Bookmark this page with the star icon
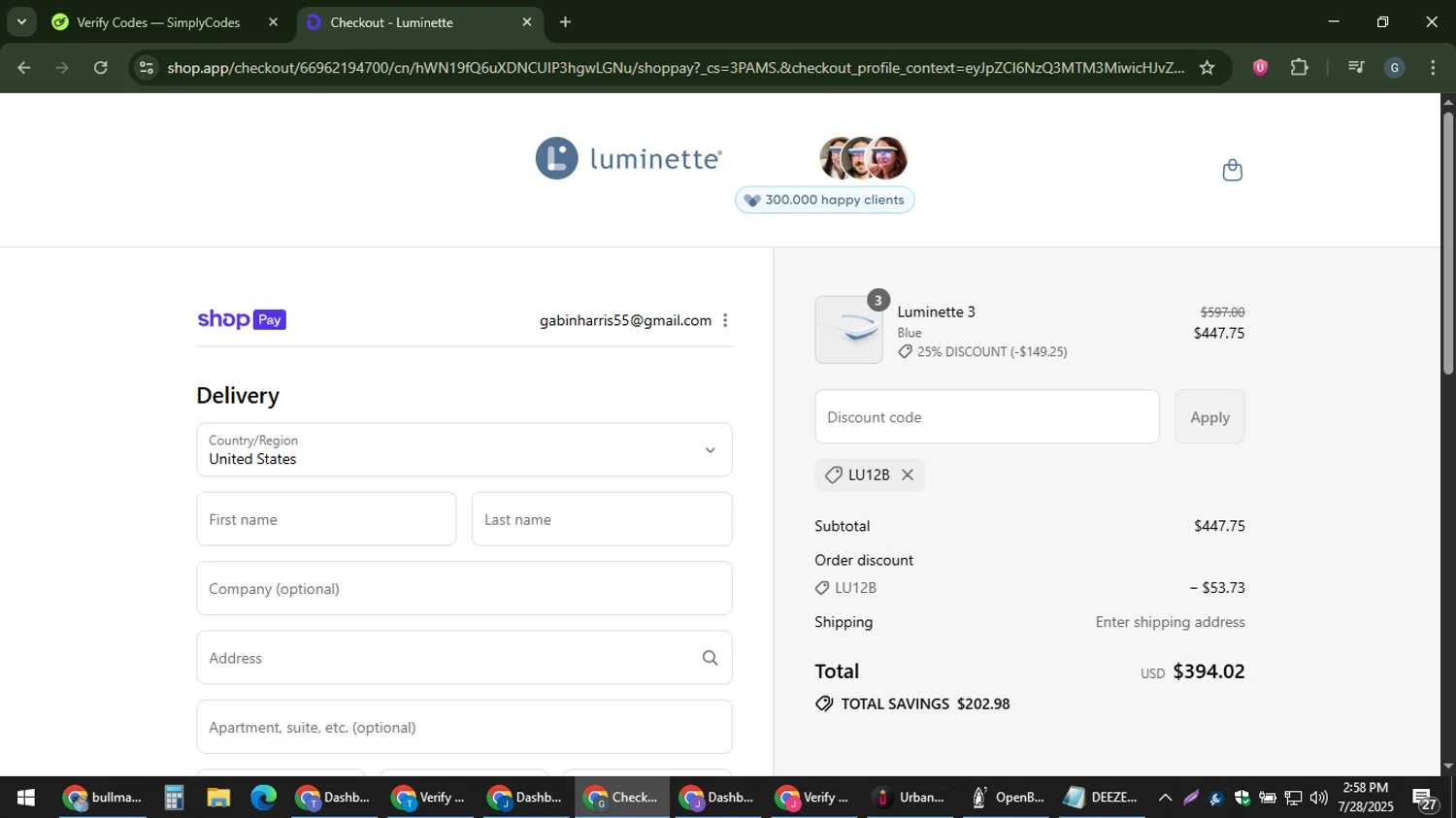The width and height of the screenshot is (1456, 818). click(x=1207, y=67)
